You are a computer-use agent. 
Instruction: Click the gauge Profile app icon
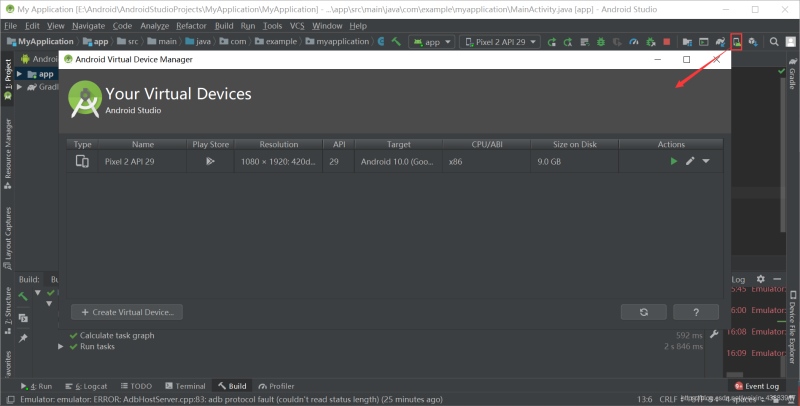click(x=634, y=42)
